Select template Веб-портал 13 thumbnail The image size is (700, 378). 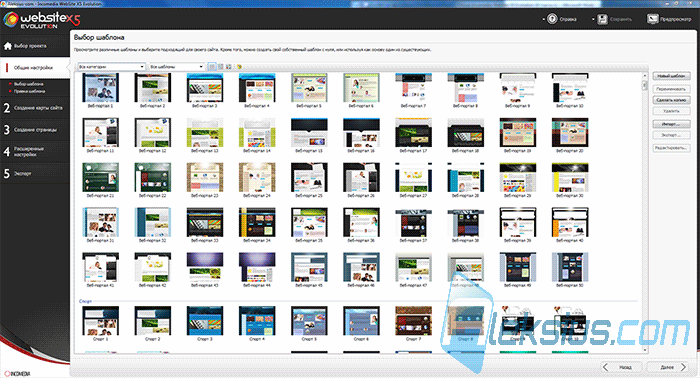pyautogui.click(x=205, y=133)
